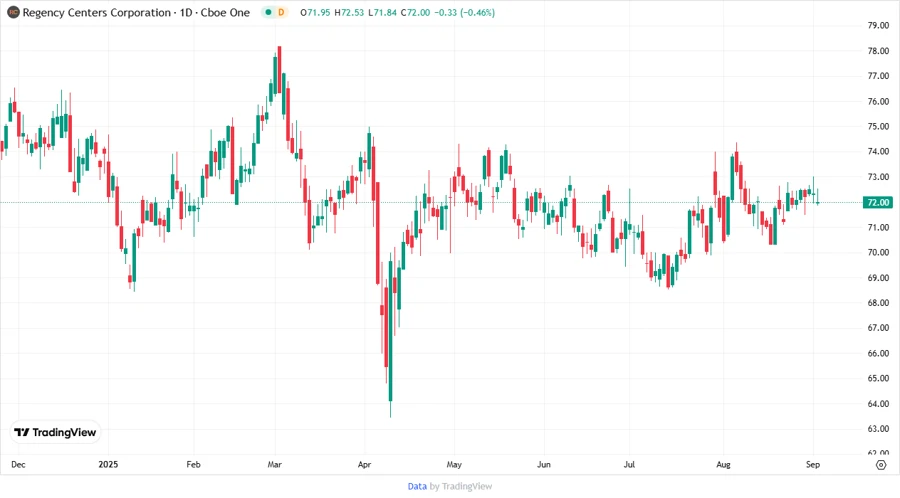900x498 pixels.
Task: Select the current price label 72.00
Action: [x=878, y=203]
